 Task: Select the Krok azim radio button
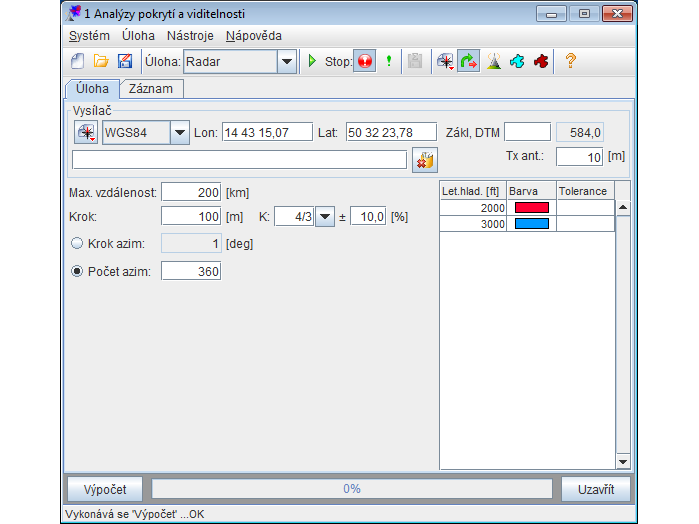(77, 243)
